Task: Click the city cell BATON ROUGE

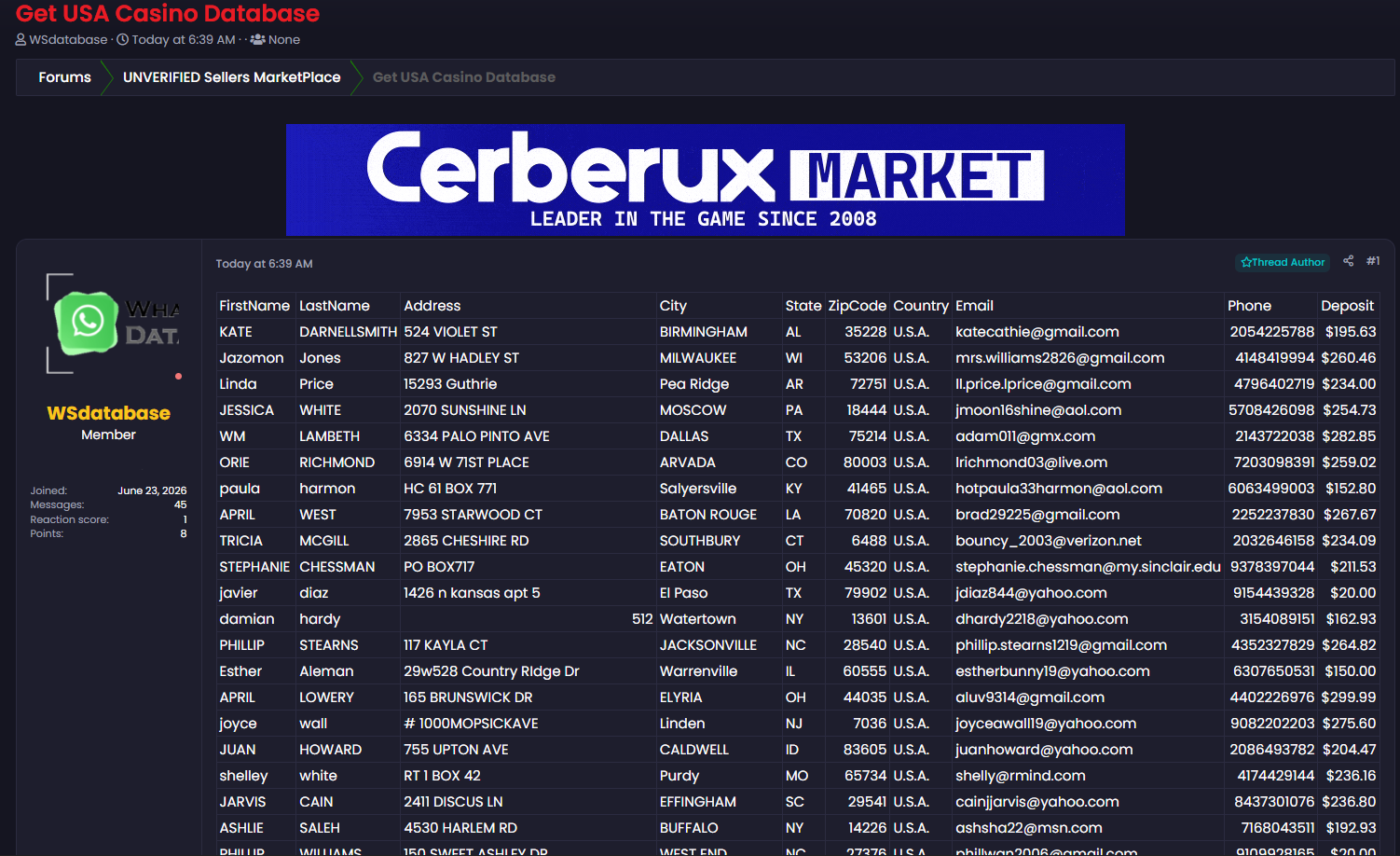Action: [707, 515]
